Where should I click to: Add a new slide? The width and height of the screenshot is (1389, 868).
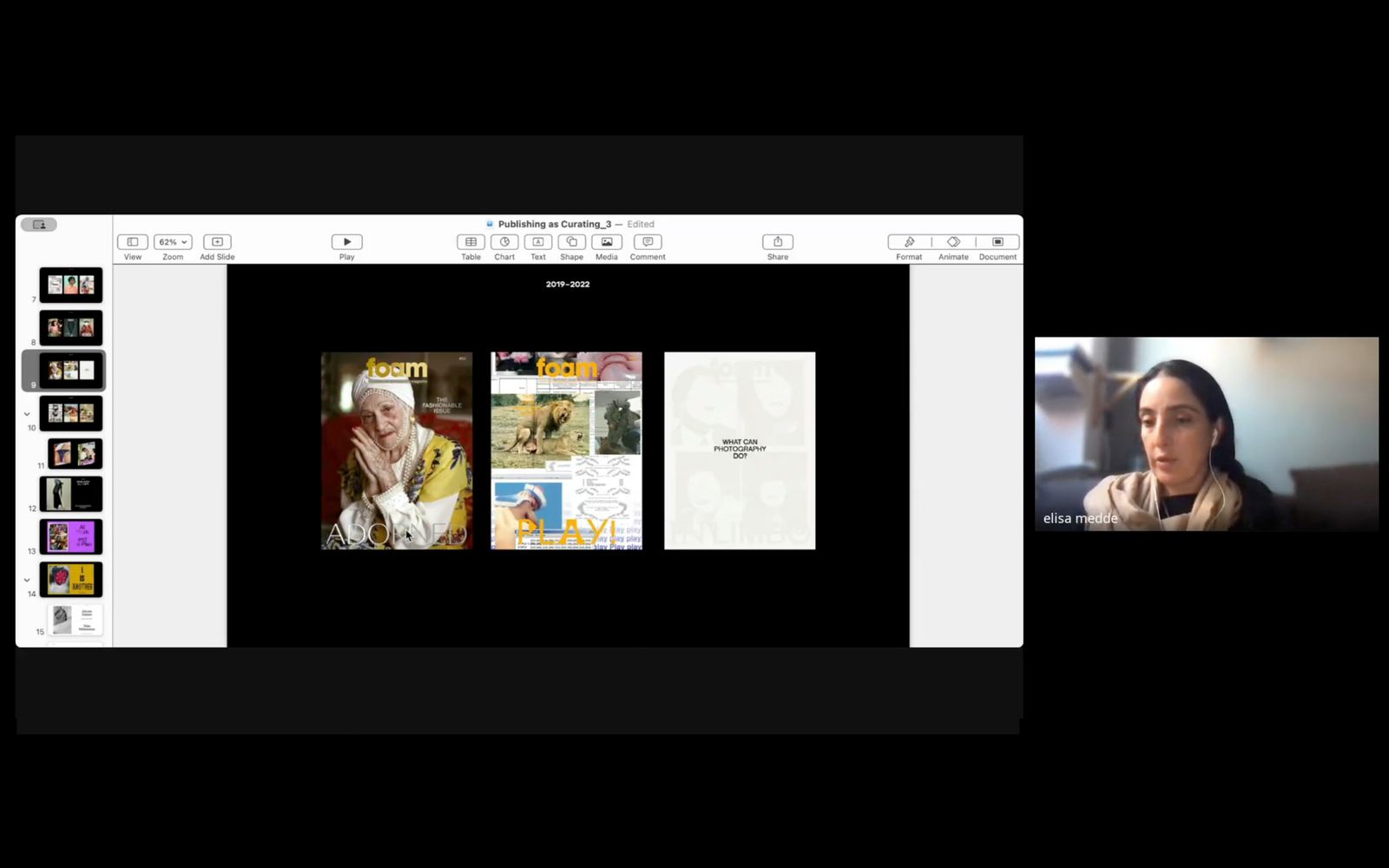pos(217,242)
